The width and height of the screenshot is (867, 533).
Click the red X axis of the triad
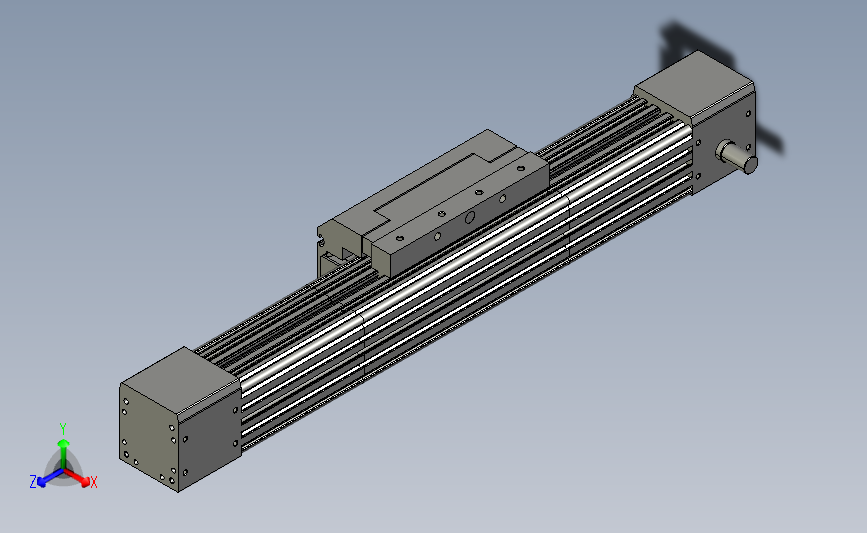(x=79, y=478)
